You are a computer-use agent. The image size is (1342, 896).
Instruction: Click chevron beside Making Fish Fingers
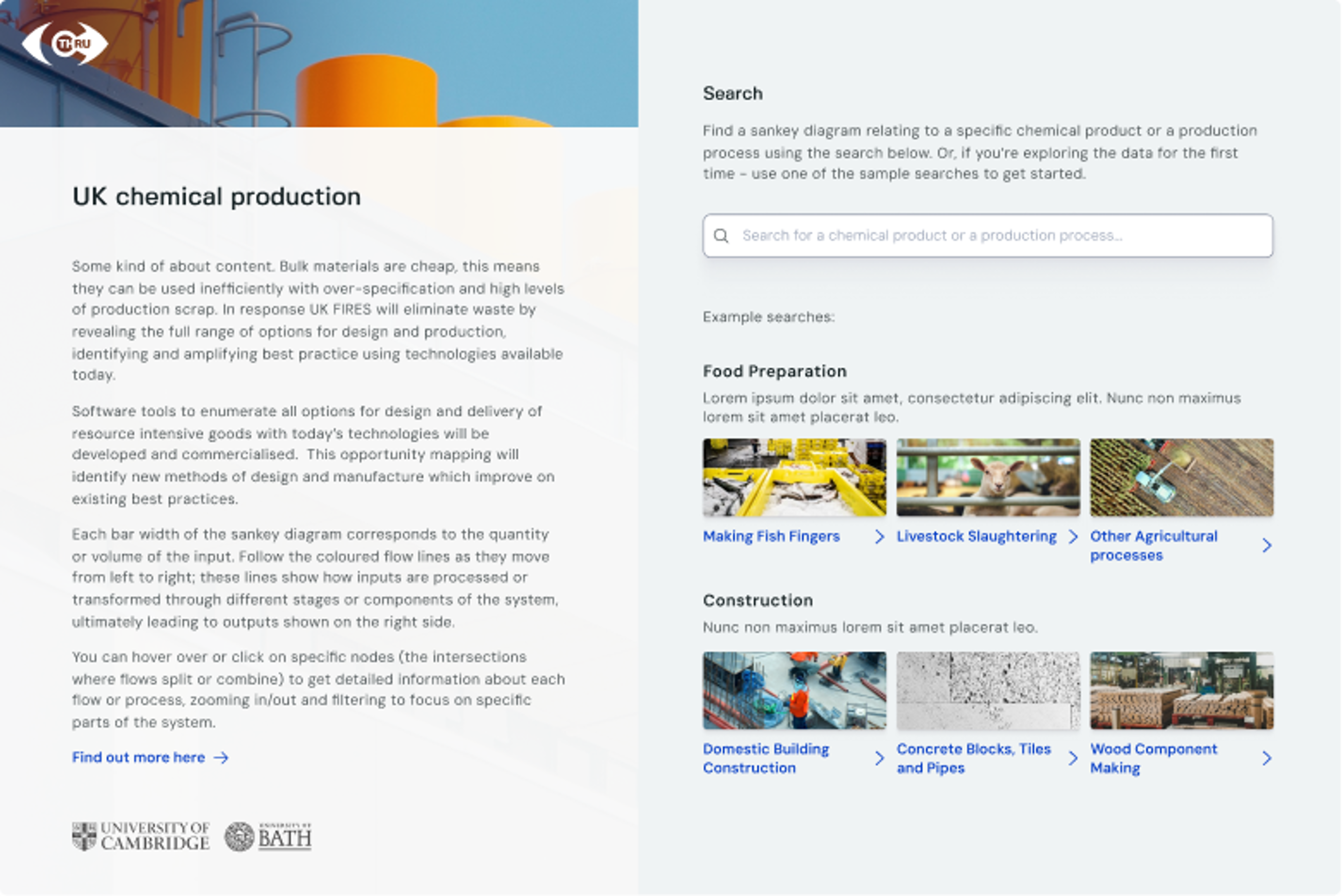click(879, 537)
